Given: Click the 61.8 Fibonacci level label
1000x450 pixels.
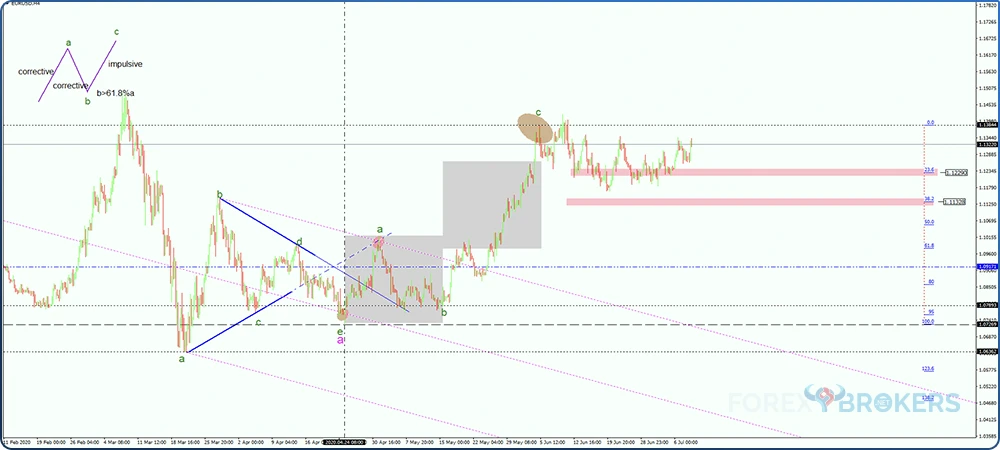Looking at the screenshot, I should pos(929,245).
